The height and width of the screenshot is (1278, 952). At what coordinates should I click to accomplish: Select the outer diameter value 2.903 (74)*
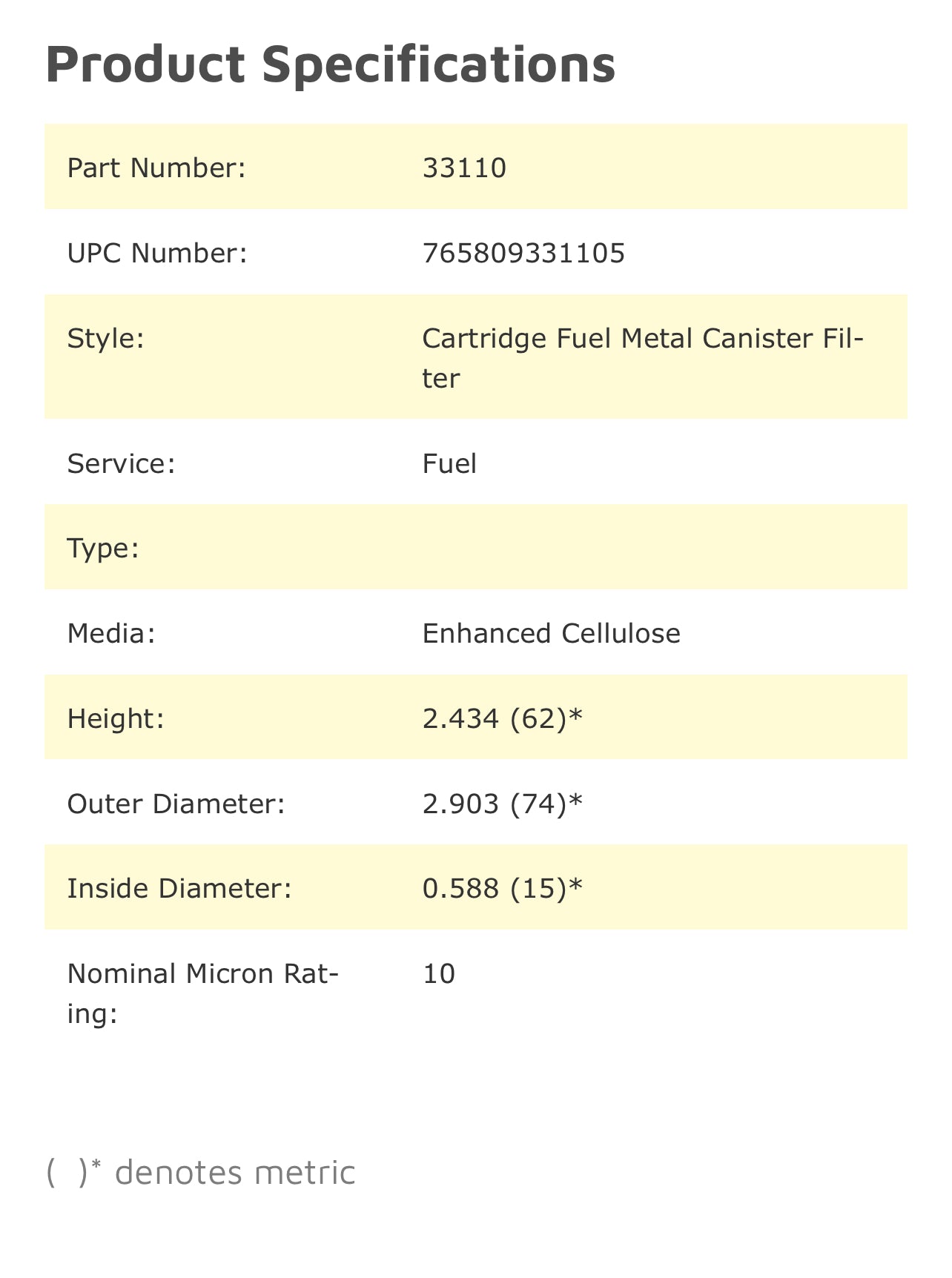tap(503, 804)
